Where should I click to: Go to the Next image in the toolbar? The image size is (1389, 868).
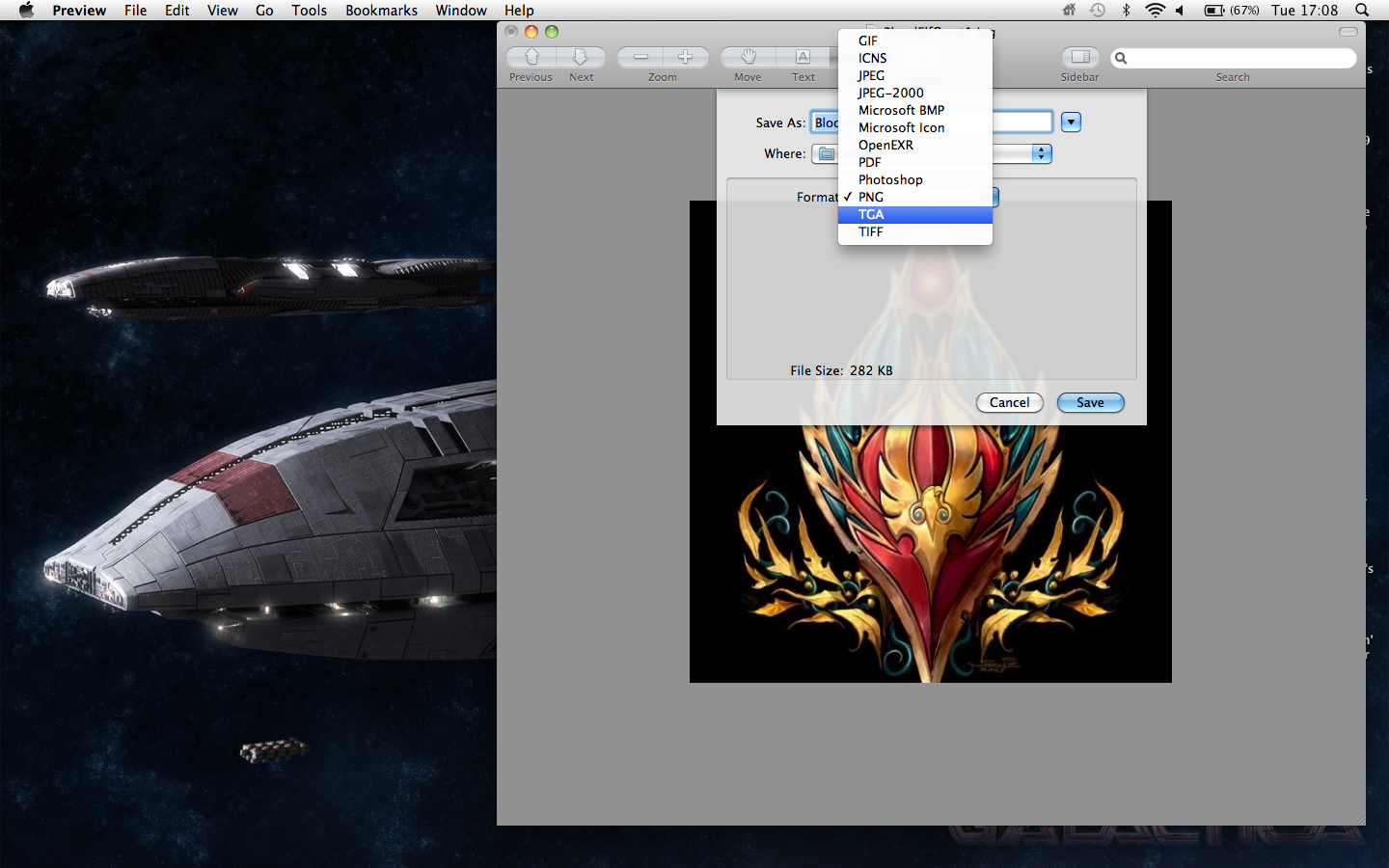581,57
